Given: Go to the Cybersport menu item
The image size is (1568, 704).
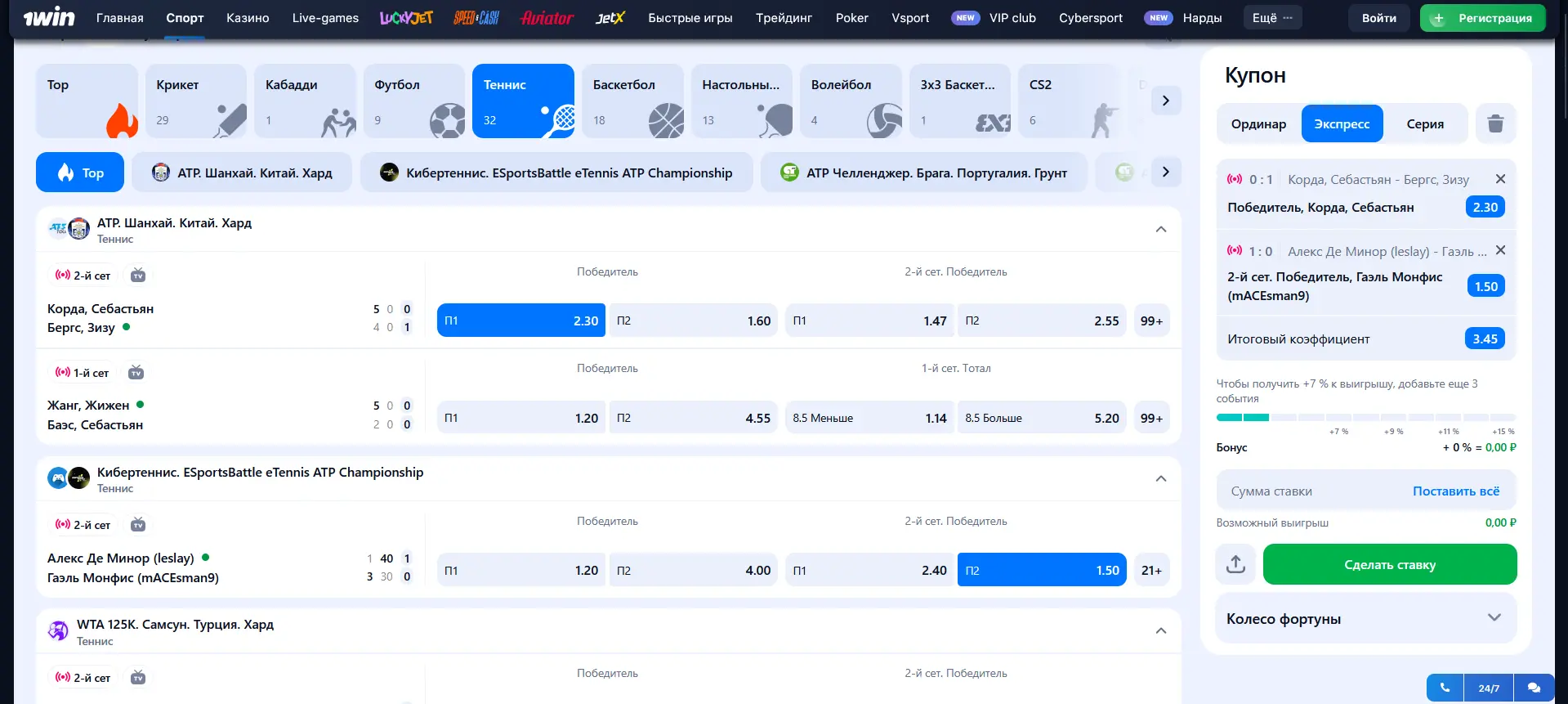Looking at the screenshot, I should tap(1091, 17).
